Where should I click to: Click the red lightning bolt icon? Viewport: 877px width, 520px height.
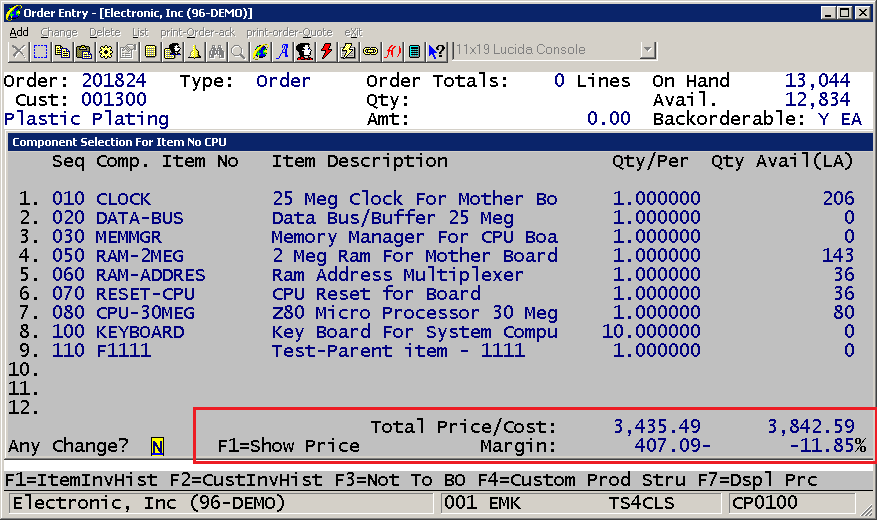(x=326, y=52)
